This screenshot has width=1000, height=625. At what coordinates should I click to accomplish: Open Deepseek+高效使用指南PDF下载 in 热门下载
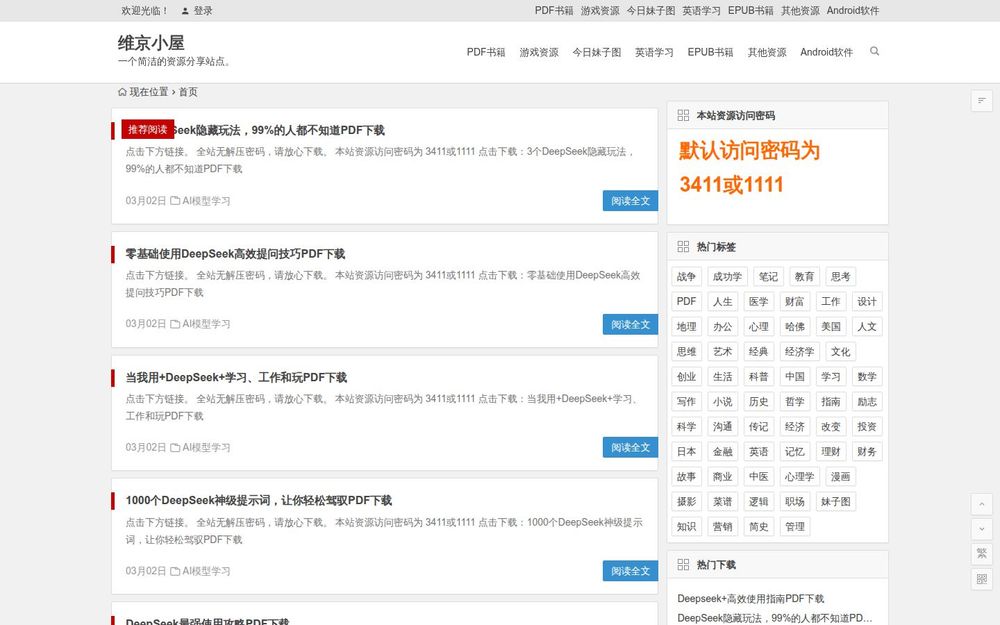pos(751,599)
